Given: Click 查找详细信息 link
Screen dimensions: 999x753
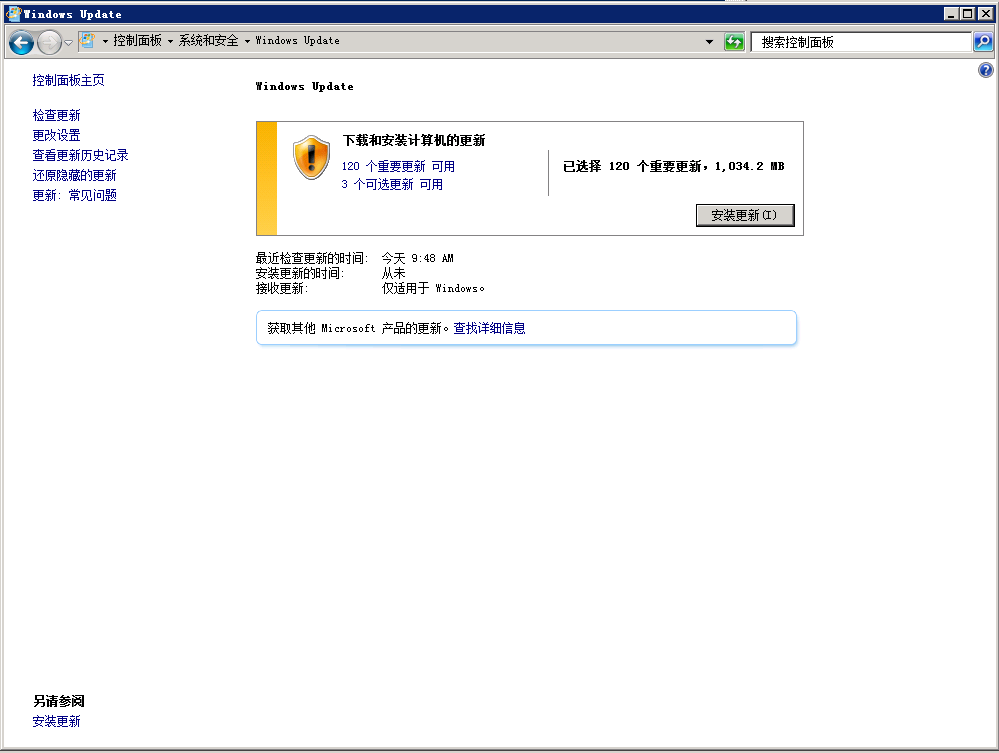Looking at the screenshot, I should pyautogui.click(x=489, y=328).
